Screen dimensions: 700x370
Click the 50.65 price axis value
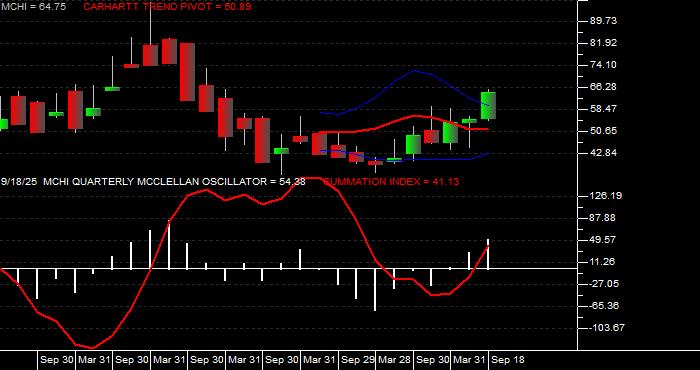tap(603, 131)
